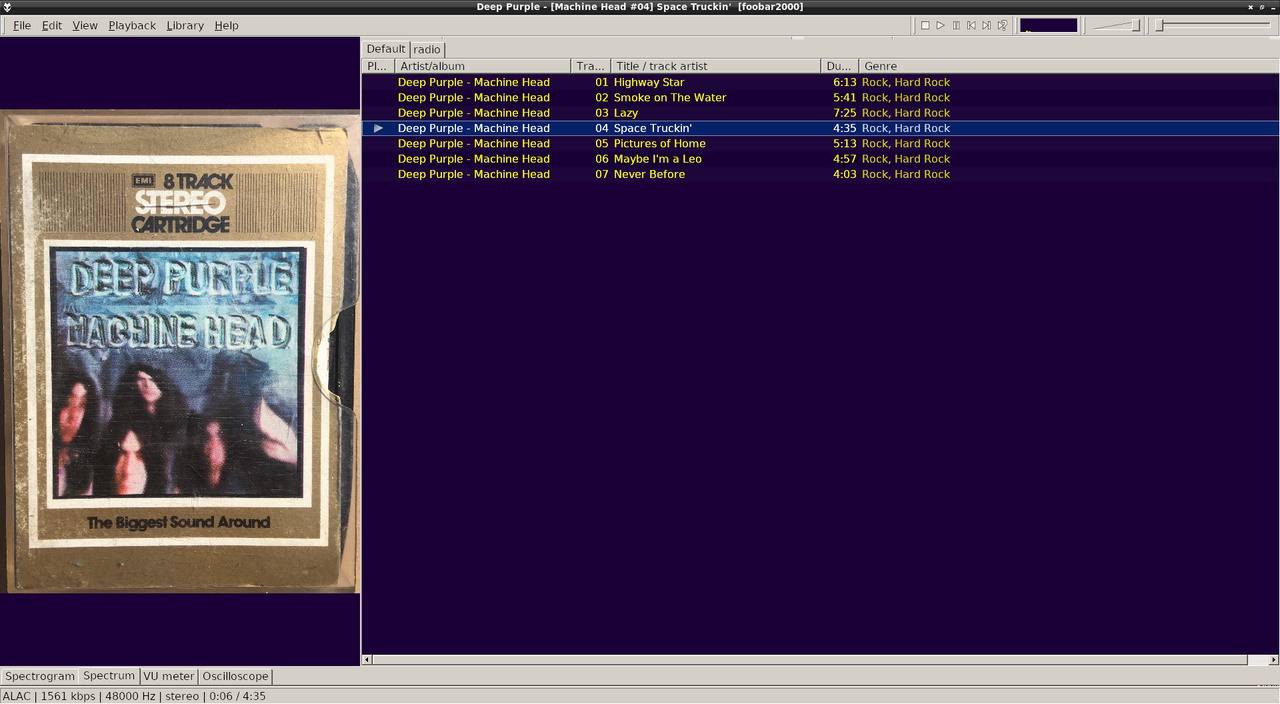Select track Highway Star
This screenshot has height=704, width=1280.
tap(820, 82)
